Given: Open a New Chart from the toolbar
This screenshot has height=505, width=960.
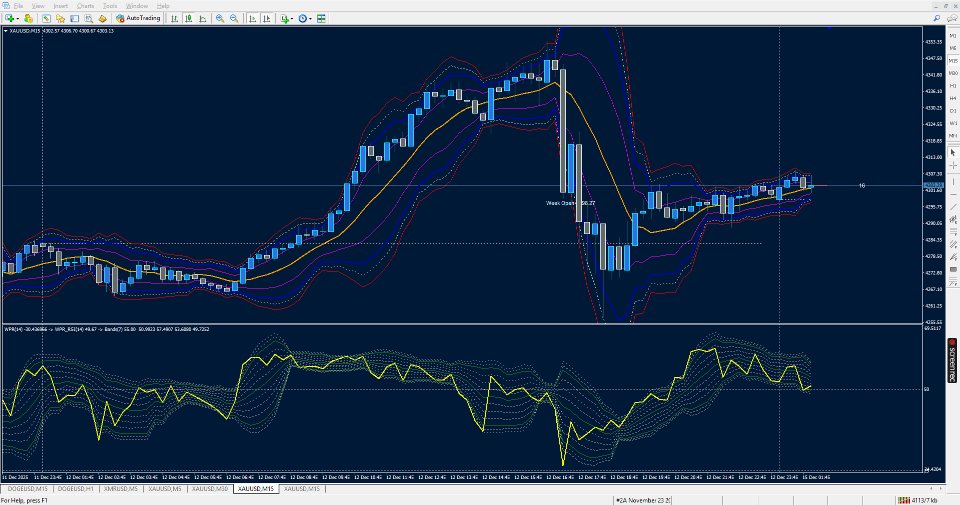Looking at the screenshot, I should (9, 18).
